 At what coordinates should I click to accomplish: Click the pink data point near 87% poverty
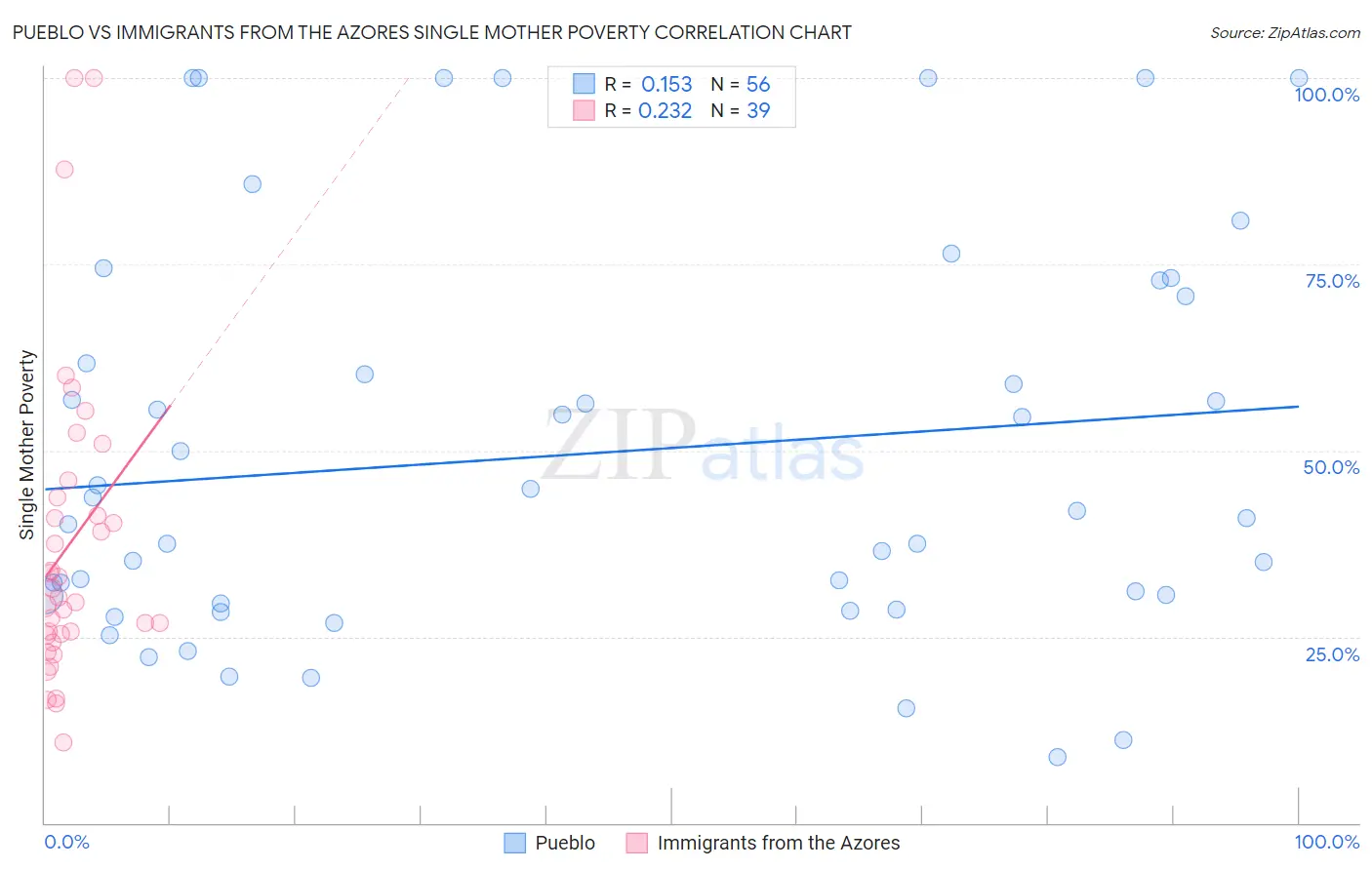[64, 169]
